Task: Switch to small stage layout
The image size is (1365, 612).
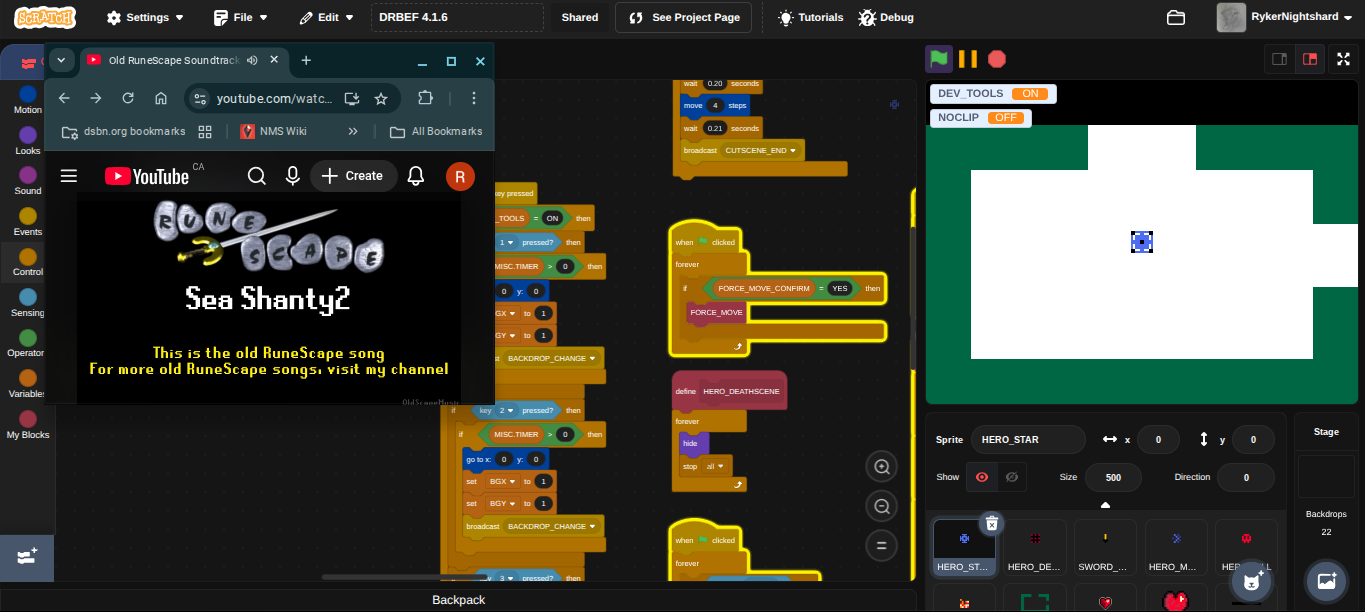Action: tap(1279, 59)
